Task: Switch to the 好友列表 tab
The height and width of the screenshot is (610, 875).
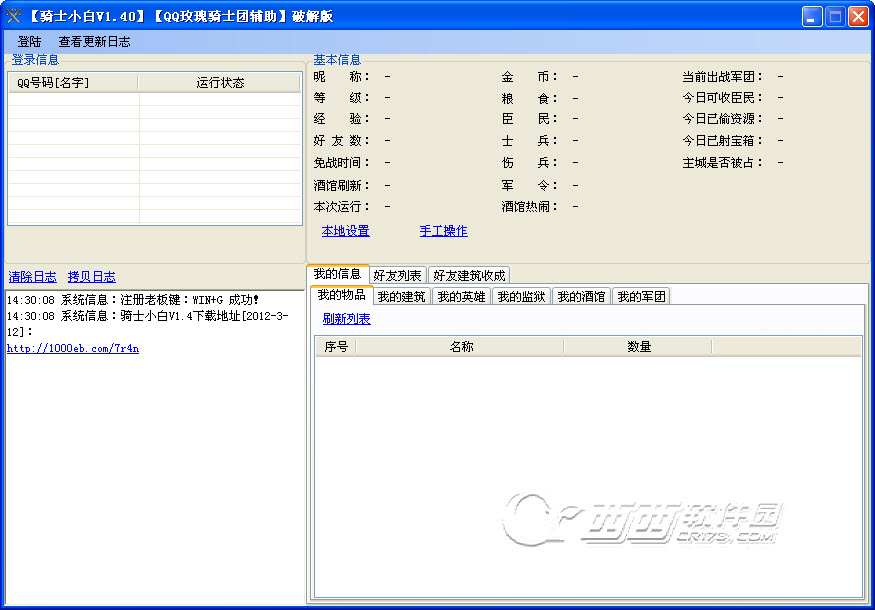Action: point(397,275)
